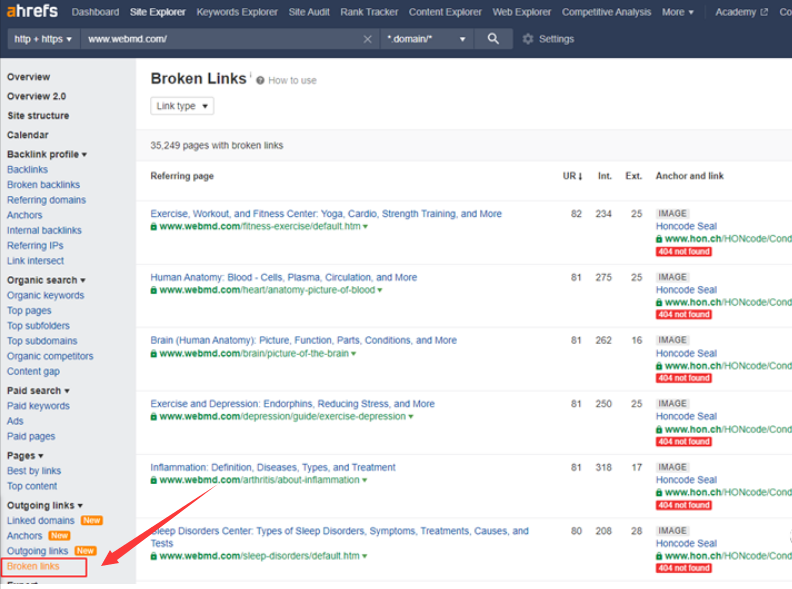Open the *.domain/* mode dropdown
792x589 pixels.
(x=427, y=39)
